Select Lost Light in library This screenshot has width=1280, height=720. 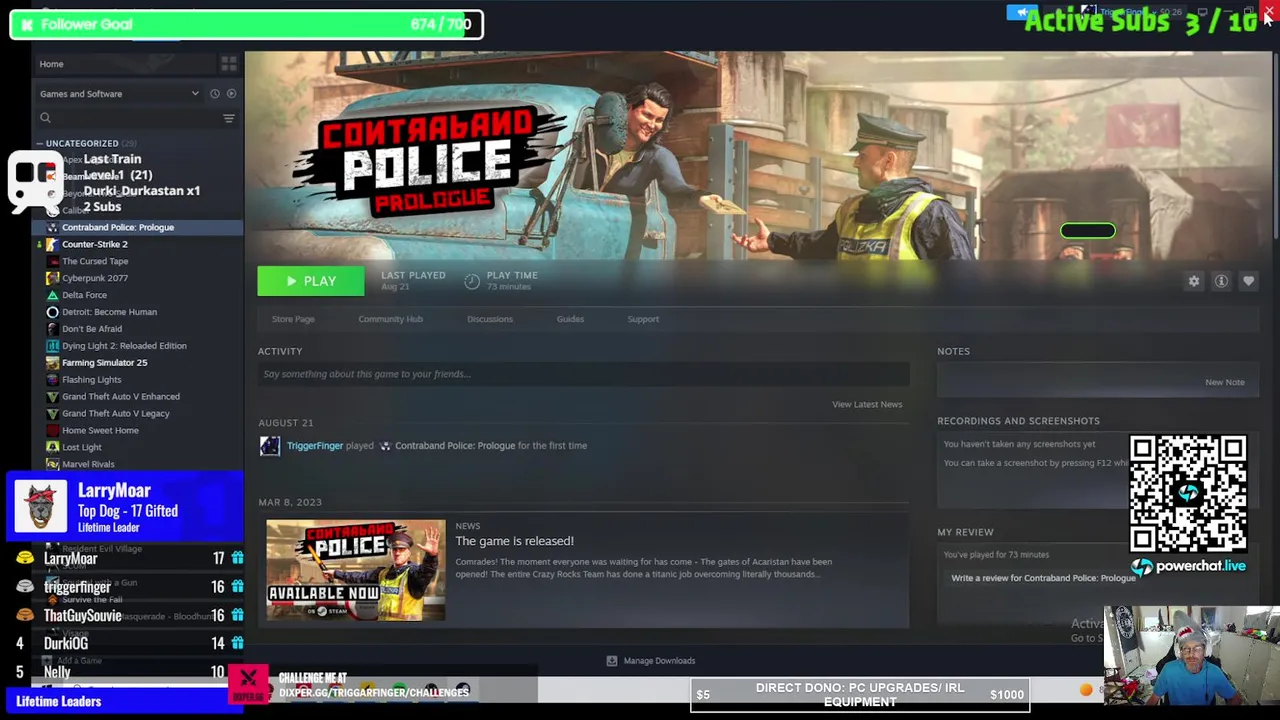[x=82, y=448]
